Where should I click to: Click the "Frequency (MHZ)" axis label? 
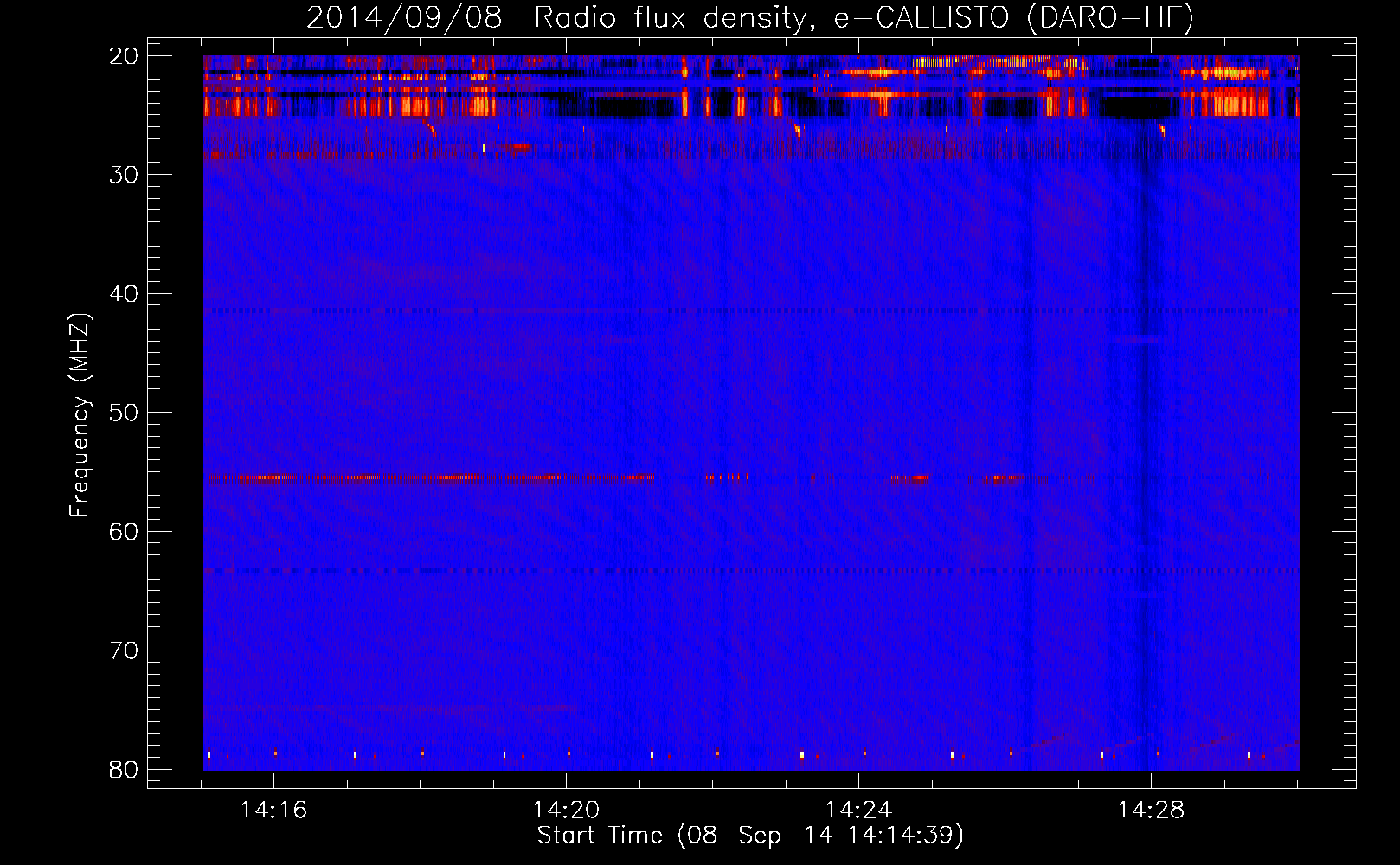(80, 414)
